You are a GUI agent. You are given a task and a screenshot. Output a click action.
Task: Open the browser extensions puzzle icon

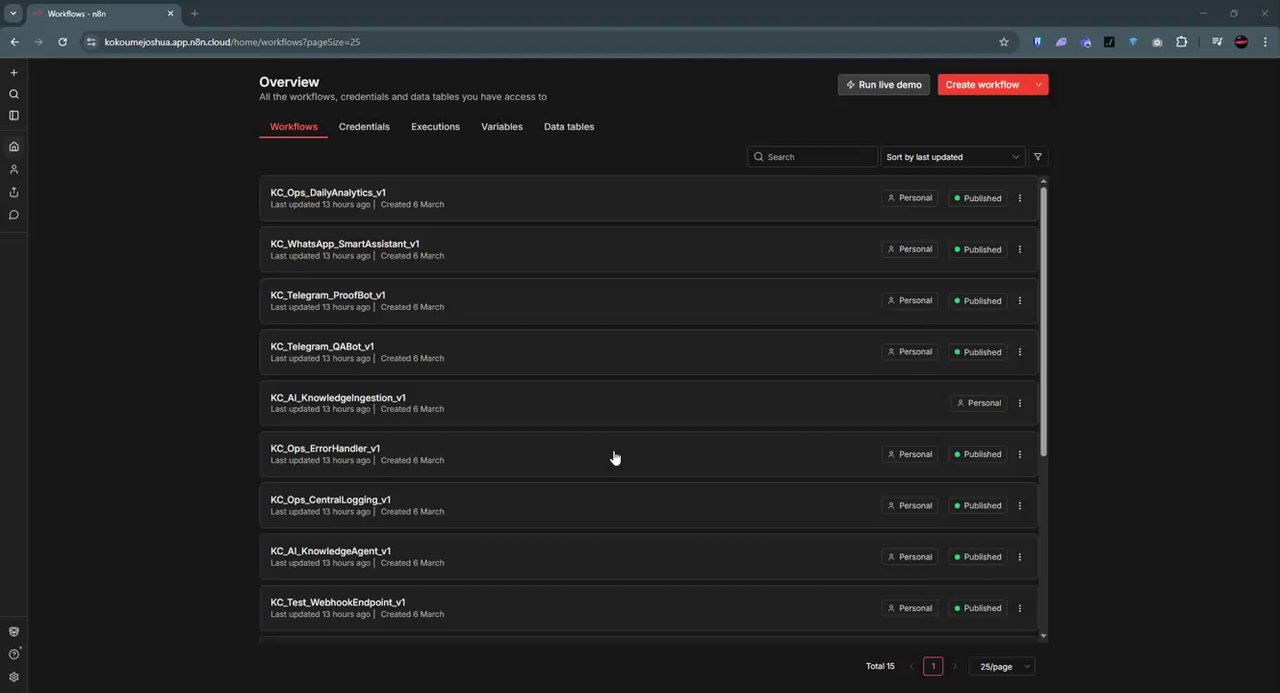point(1182,42)
